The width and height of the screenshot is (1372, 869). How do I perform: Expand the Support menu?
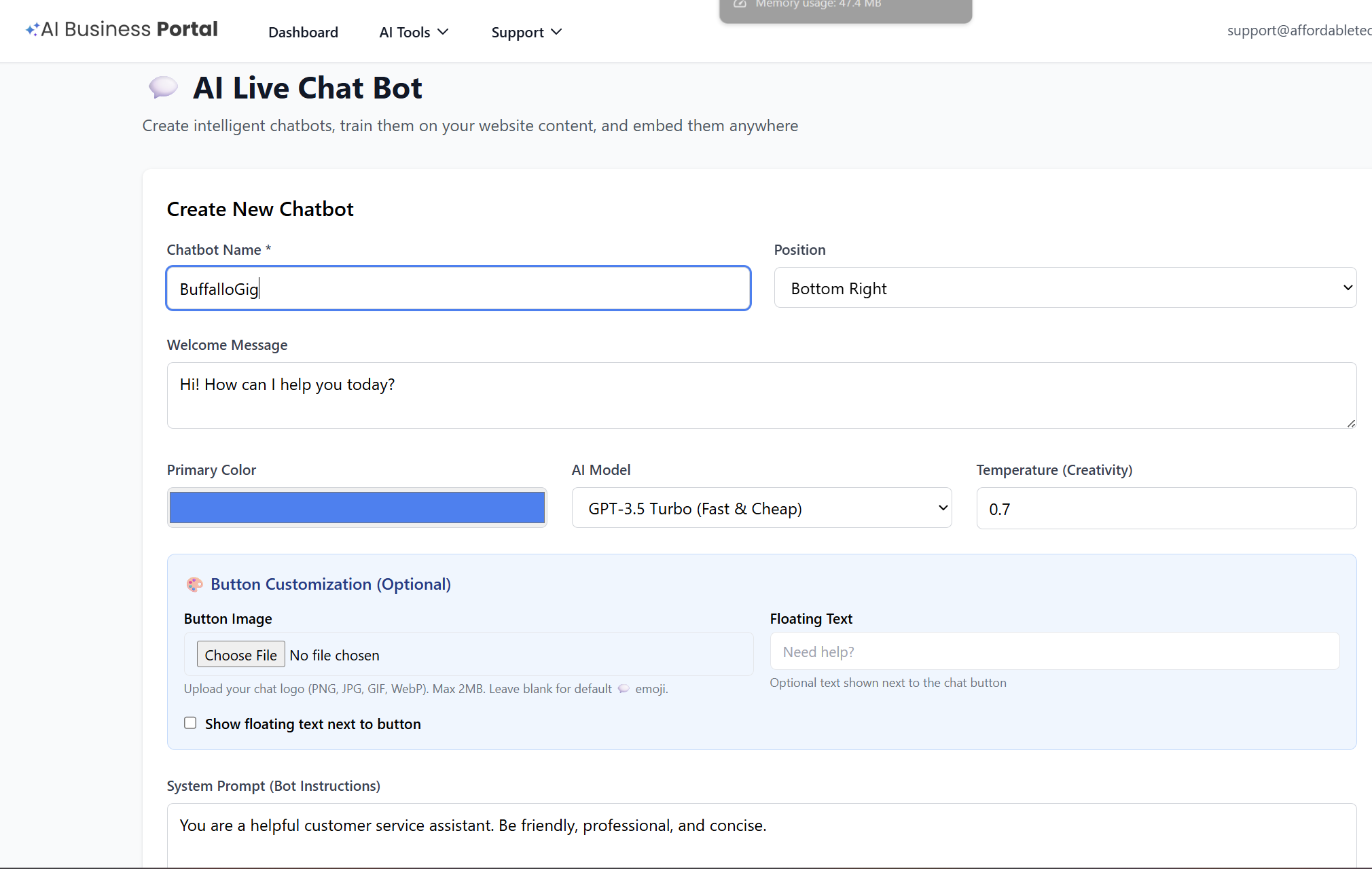point(526,33)
